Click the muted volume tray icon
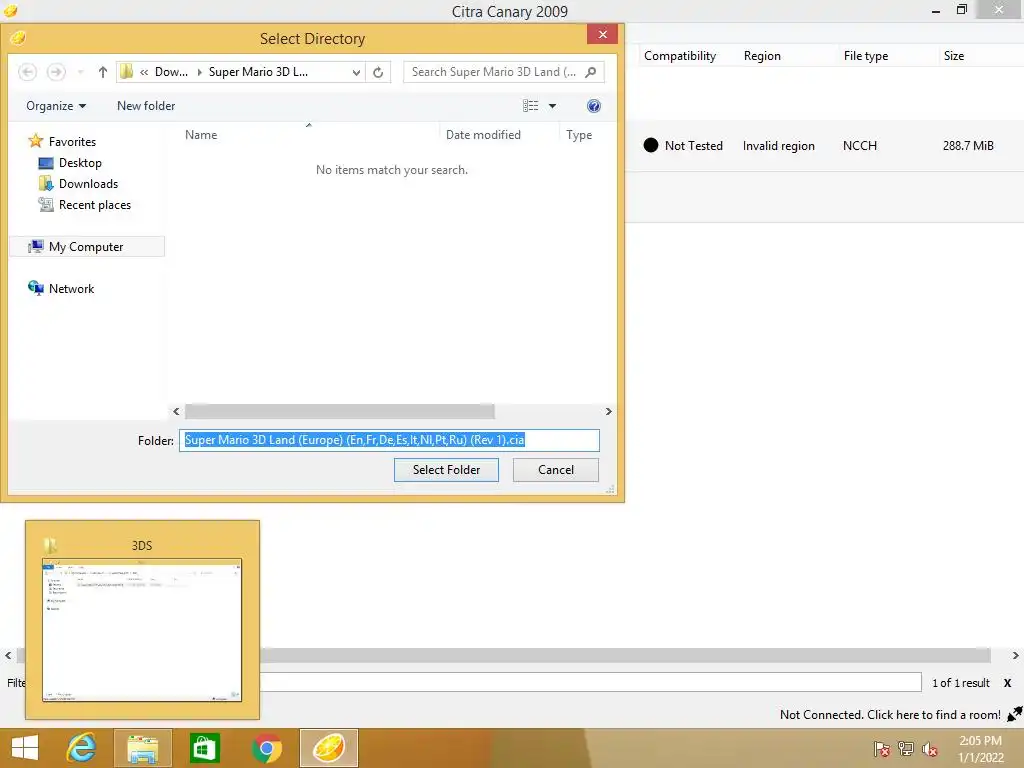1024x768 pixels. (930, 749)
